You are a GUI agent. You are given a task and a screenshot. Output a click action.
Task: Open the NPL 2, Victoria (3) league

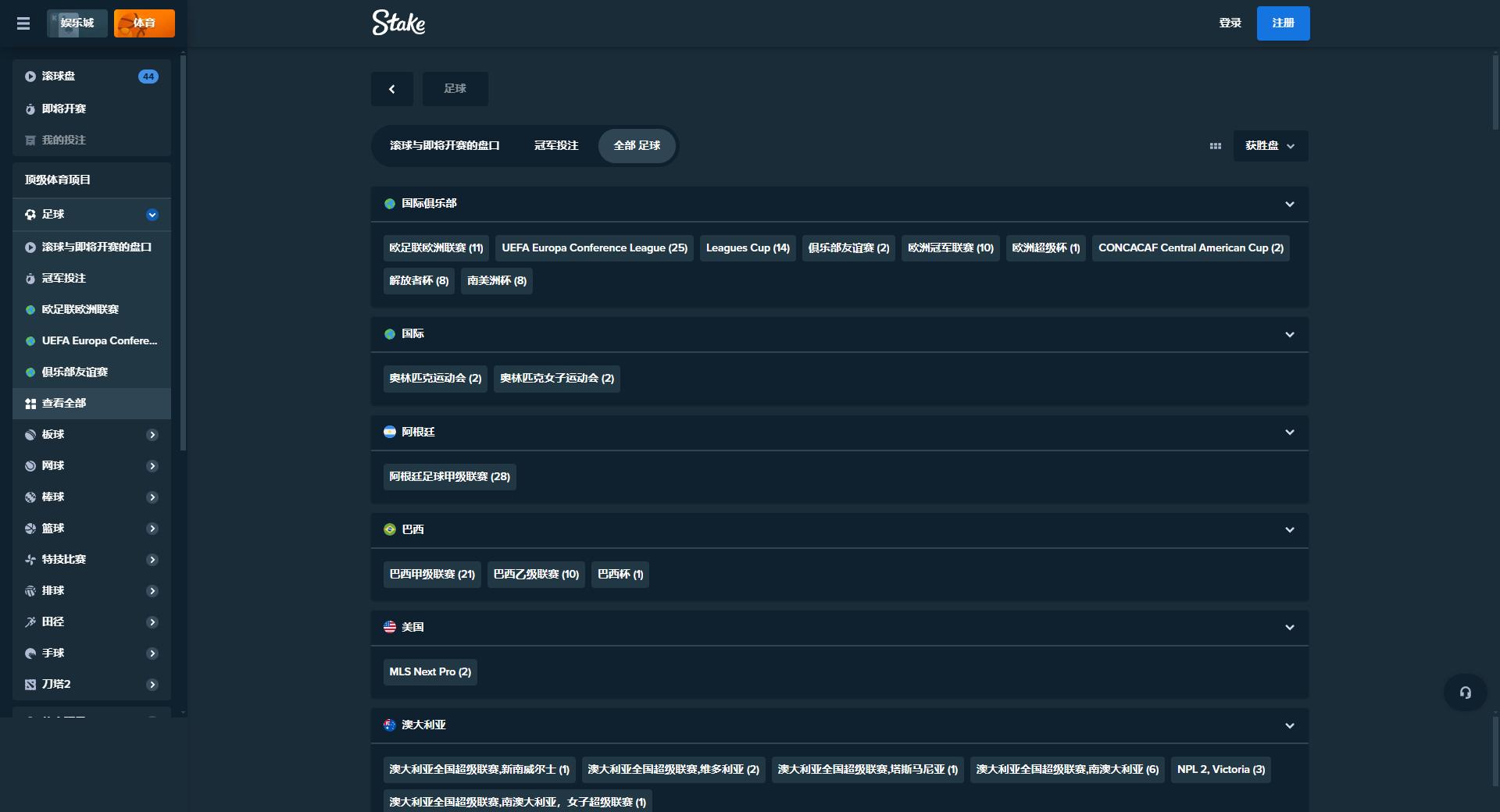pyautogui.click(x=1221, y=770)
